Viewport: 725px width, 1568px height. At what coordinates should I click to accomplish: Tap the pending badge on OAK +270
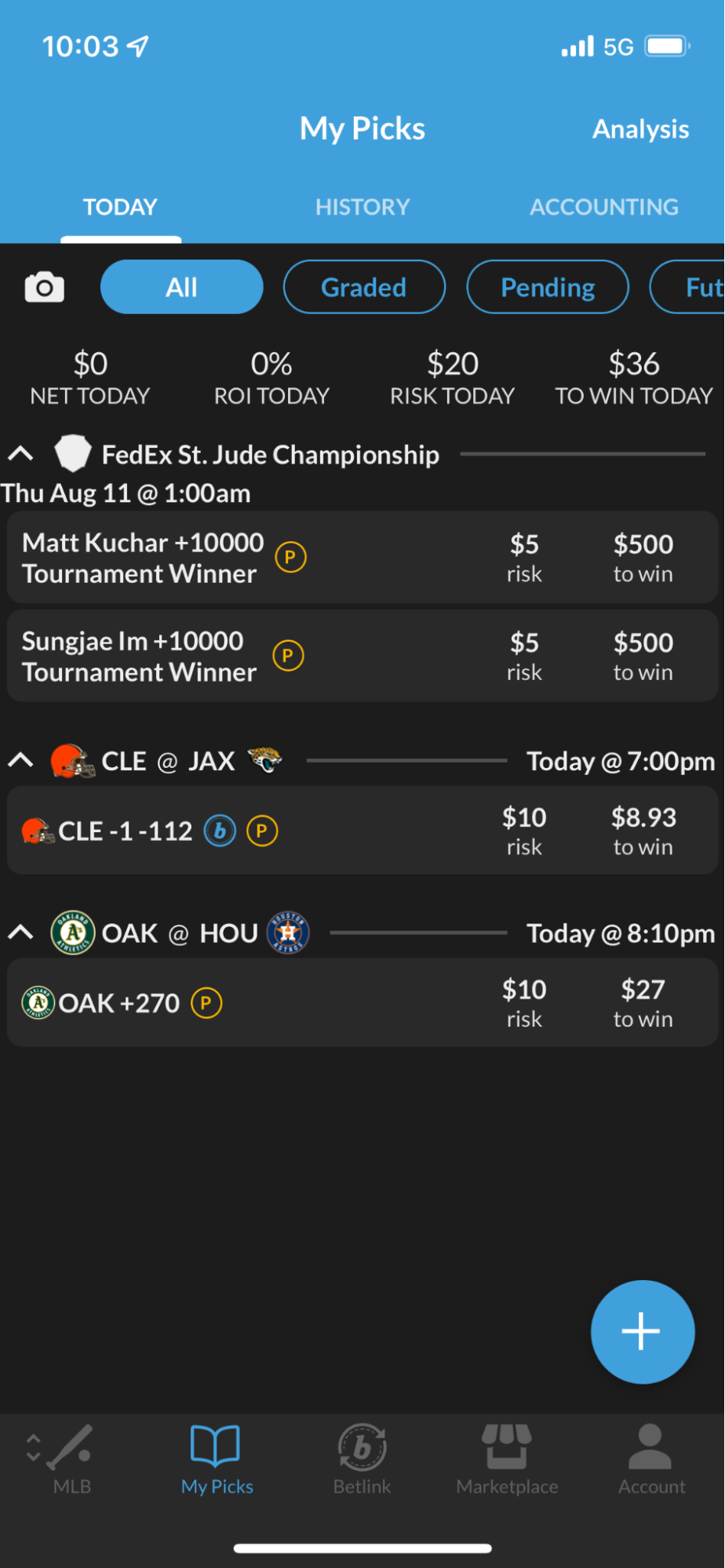(x=206, y=1003)
